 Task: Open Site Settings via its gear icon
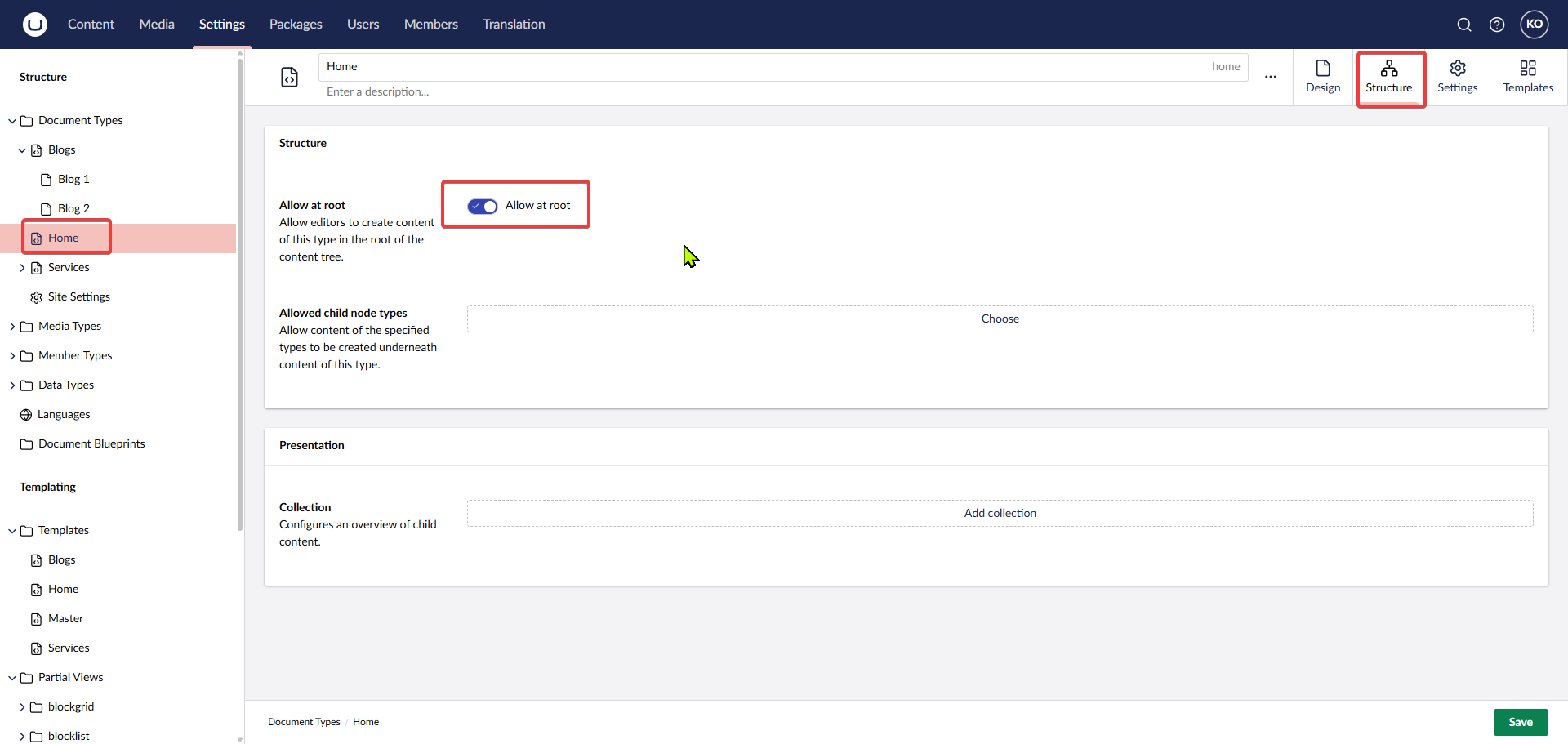pyautogui.click(x=34, y=296)
